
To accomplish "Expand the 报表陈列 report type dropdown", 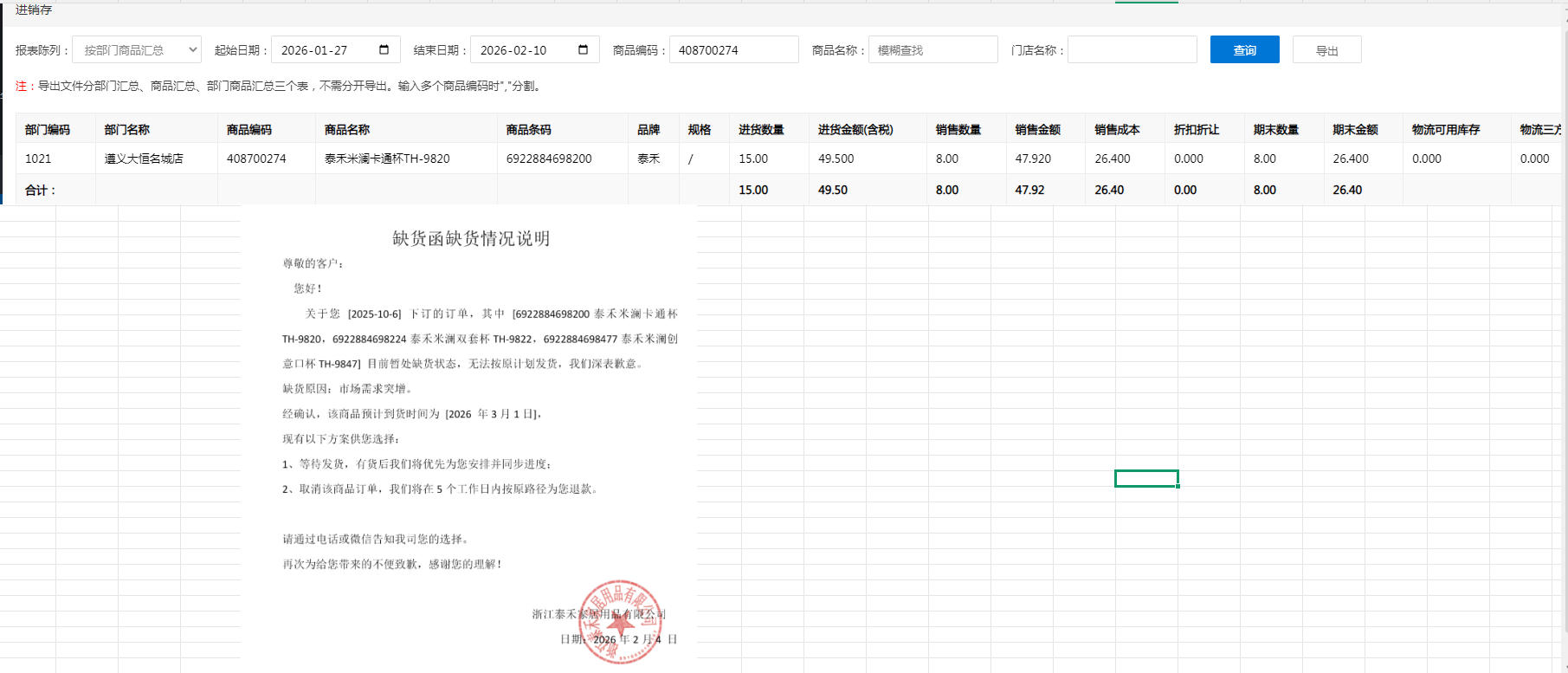I will coord(137,50).
